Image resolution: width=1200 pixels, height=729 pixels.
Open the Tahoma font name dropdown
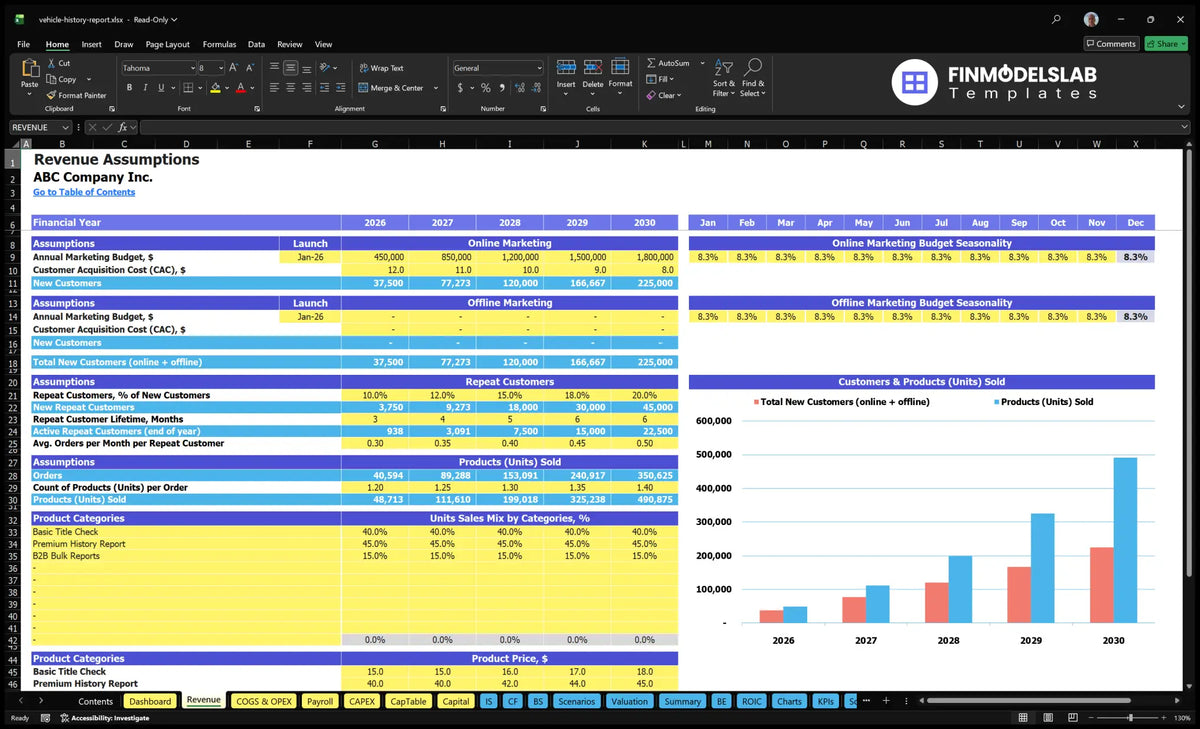pos(191,68)
